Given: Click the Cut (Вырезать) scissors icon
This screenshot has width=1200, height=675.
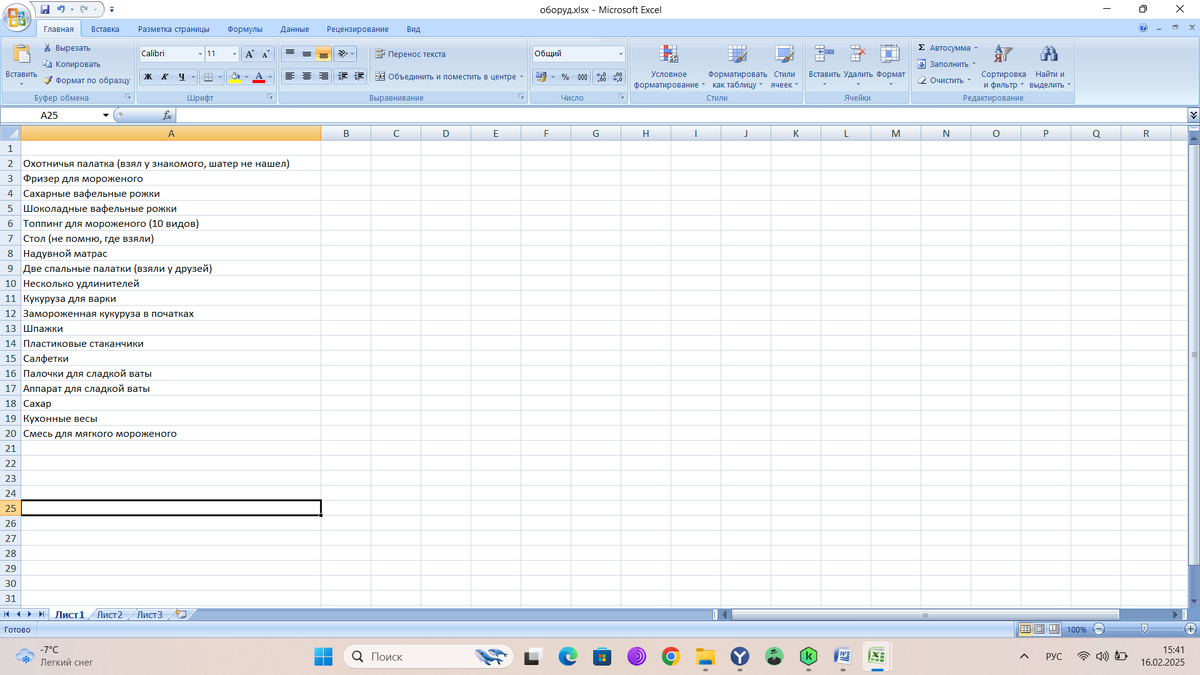Looking at the screenshot, I should point(48,48).
